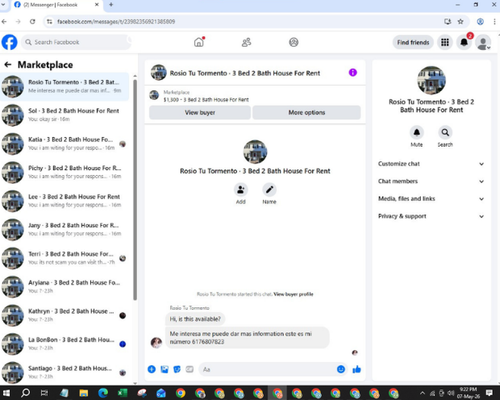Open Santiago conversation in list
This screenshot has height=400, width=500.
[65, 373]
